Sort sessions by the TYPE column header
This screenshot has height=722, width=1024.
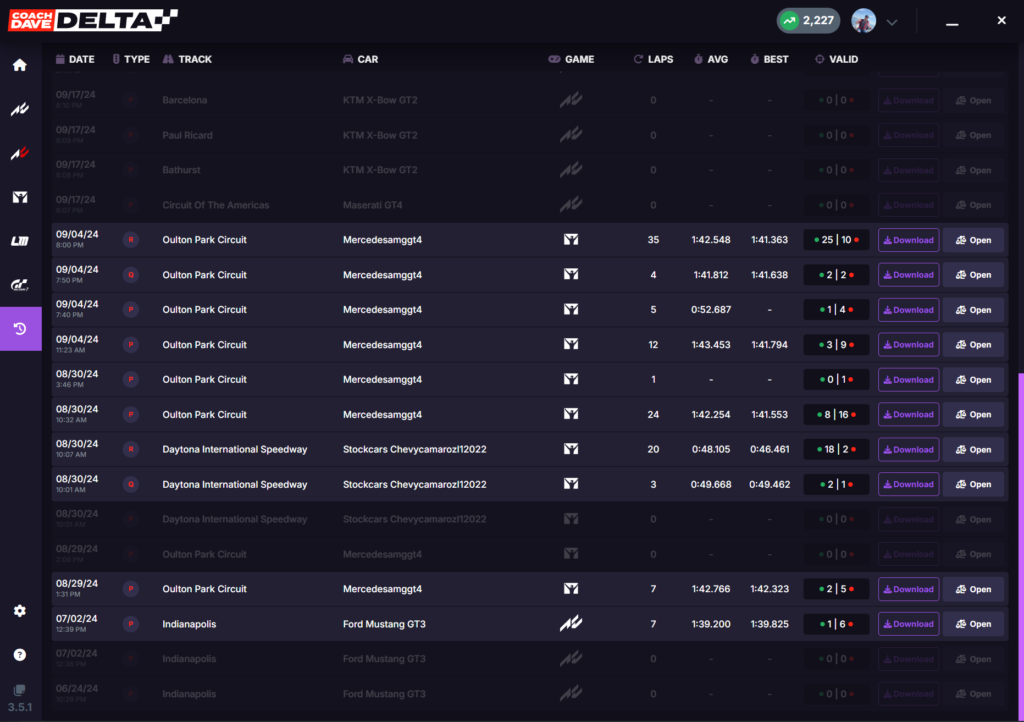click(131, 59)
